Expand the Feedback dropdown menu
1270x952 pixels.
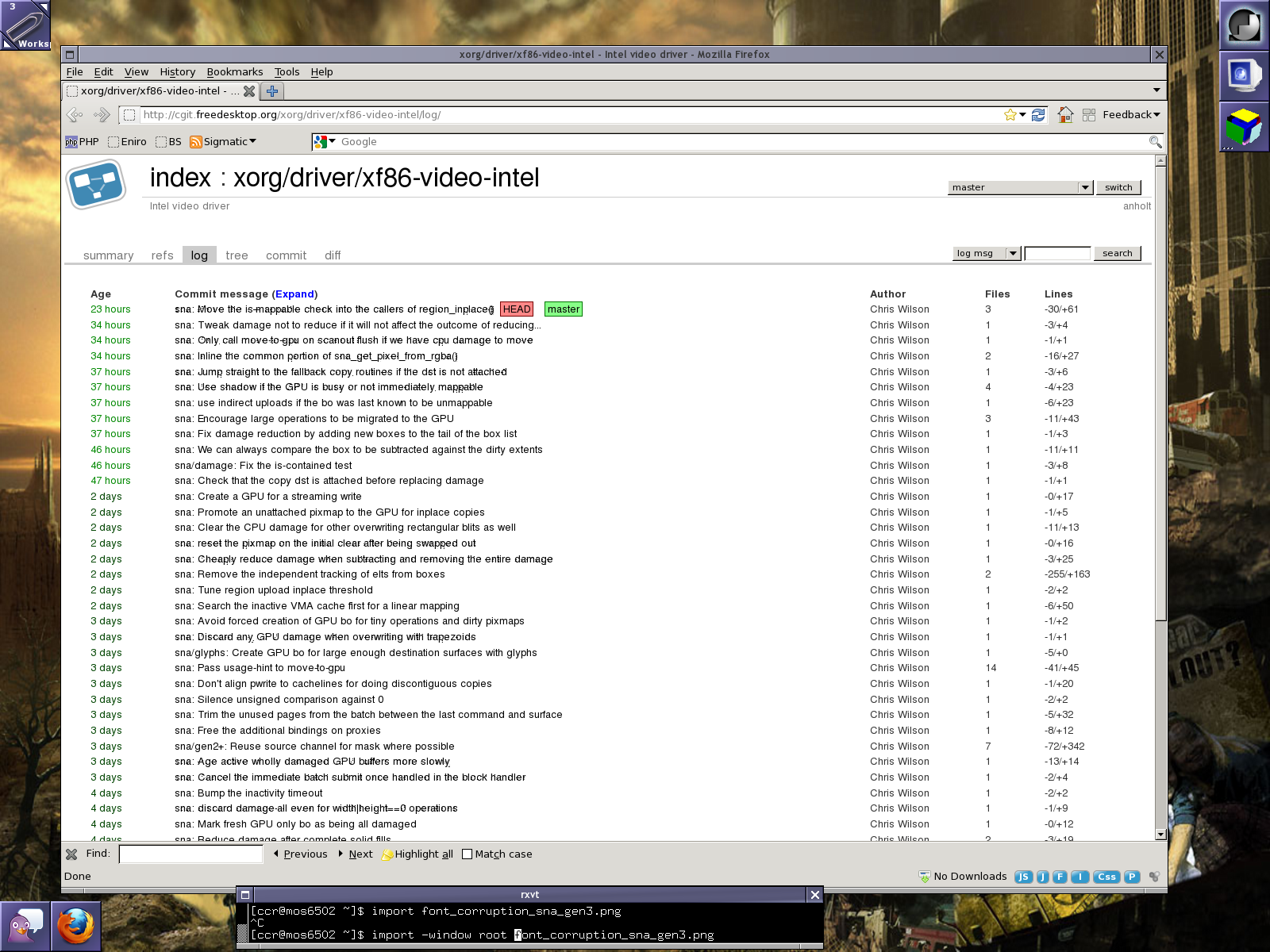1130,115
